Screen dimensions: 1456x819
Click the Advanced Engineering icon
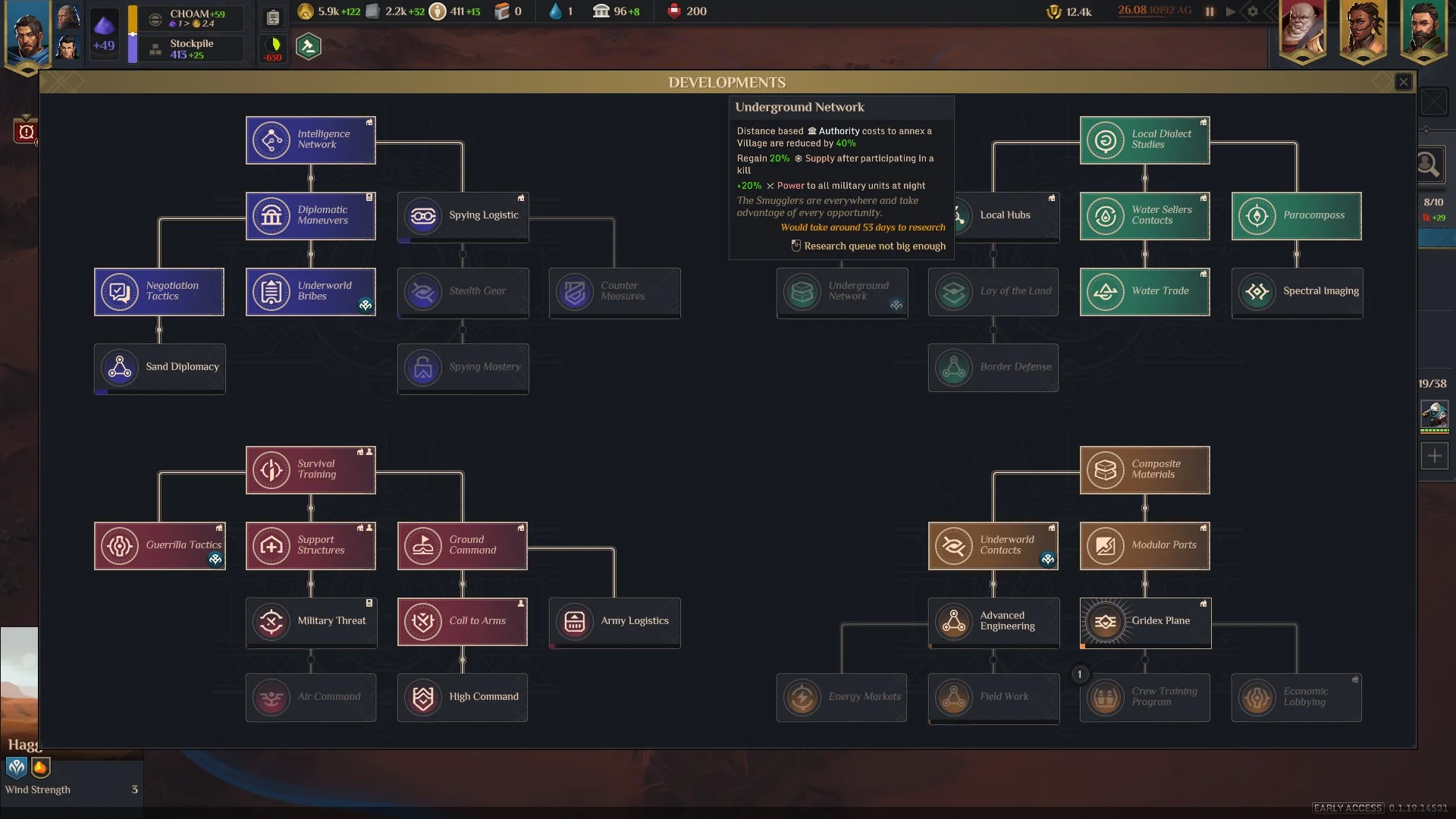pyautogui.click(x=954, y=622)
